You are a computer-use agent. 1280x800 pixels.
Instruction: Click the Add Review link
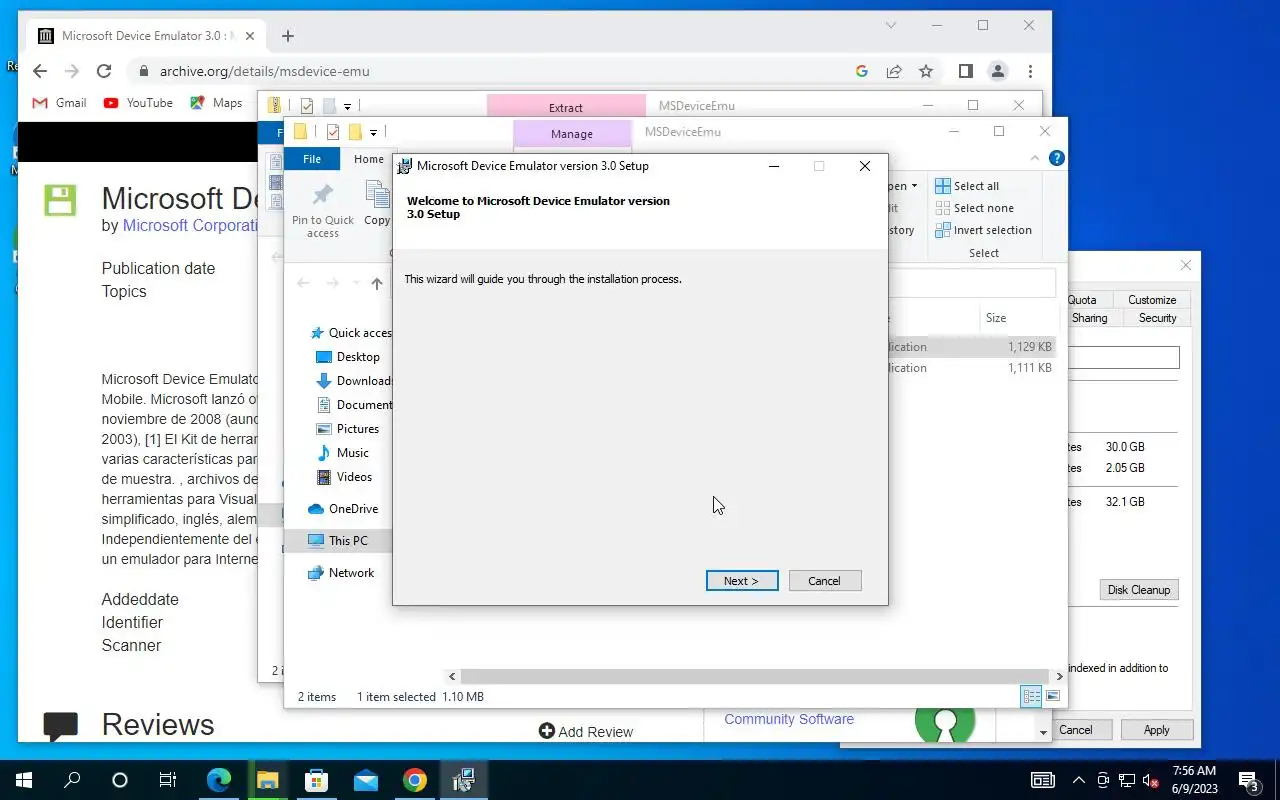click(586, 732)
